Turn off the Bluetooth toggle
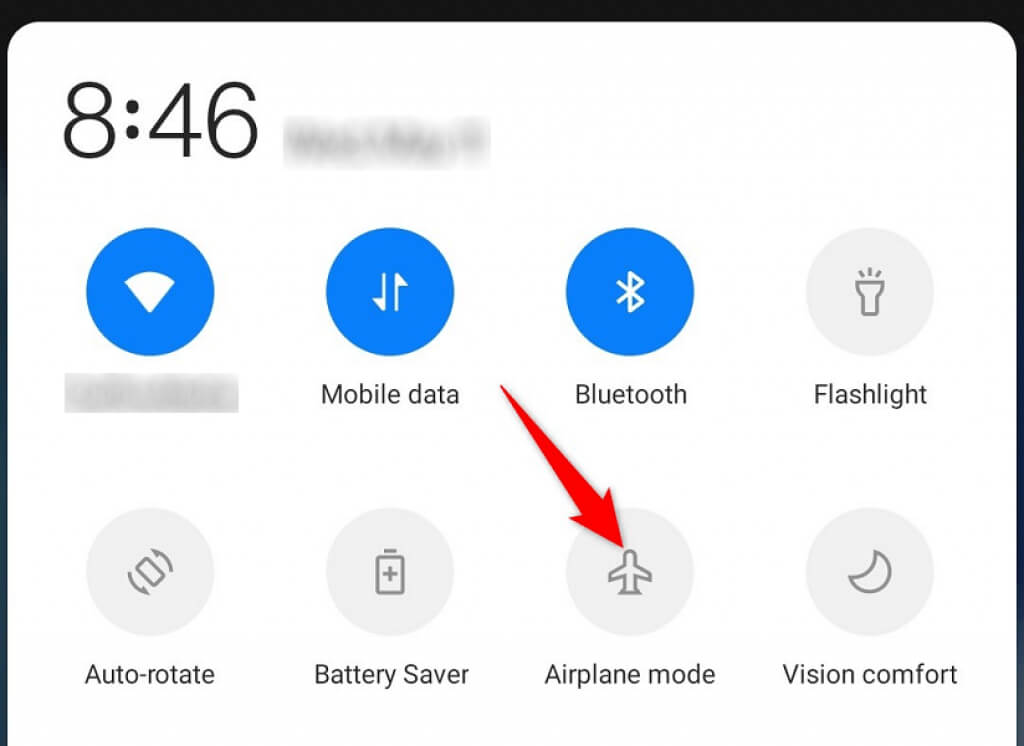This screenshot has height=746, width=1024. tap(630, 291)
